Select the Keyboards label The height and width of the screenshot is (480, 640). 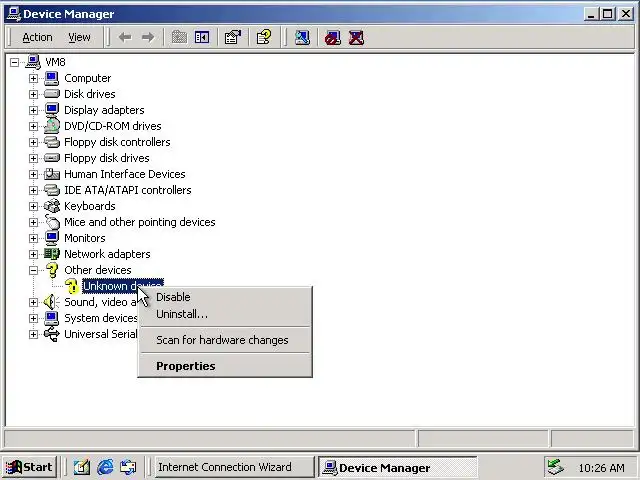point(90,206)
